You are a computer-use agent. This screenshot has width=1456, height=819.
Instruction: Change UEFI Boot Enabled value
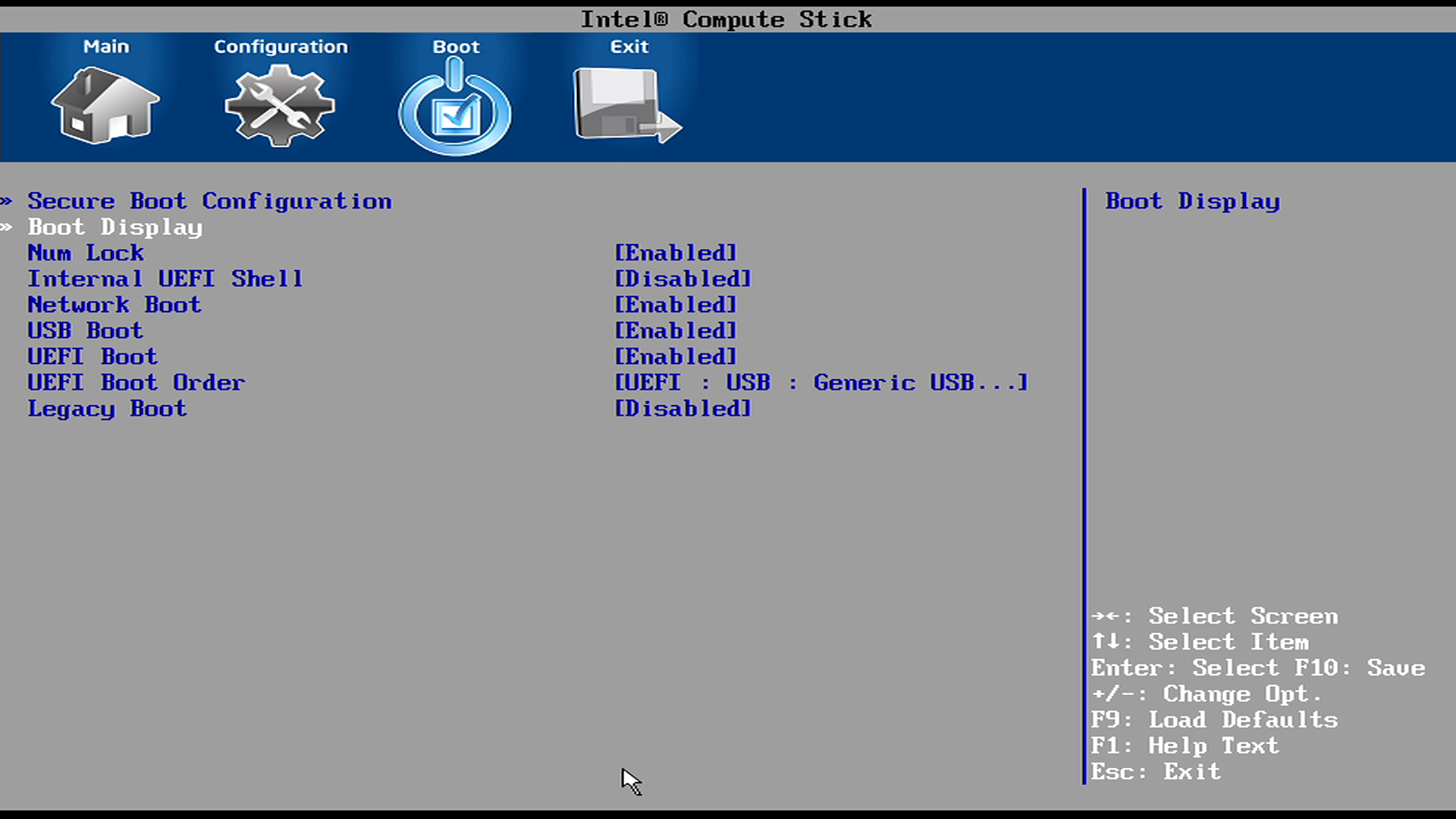coord(675,356)
